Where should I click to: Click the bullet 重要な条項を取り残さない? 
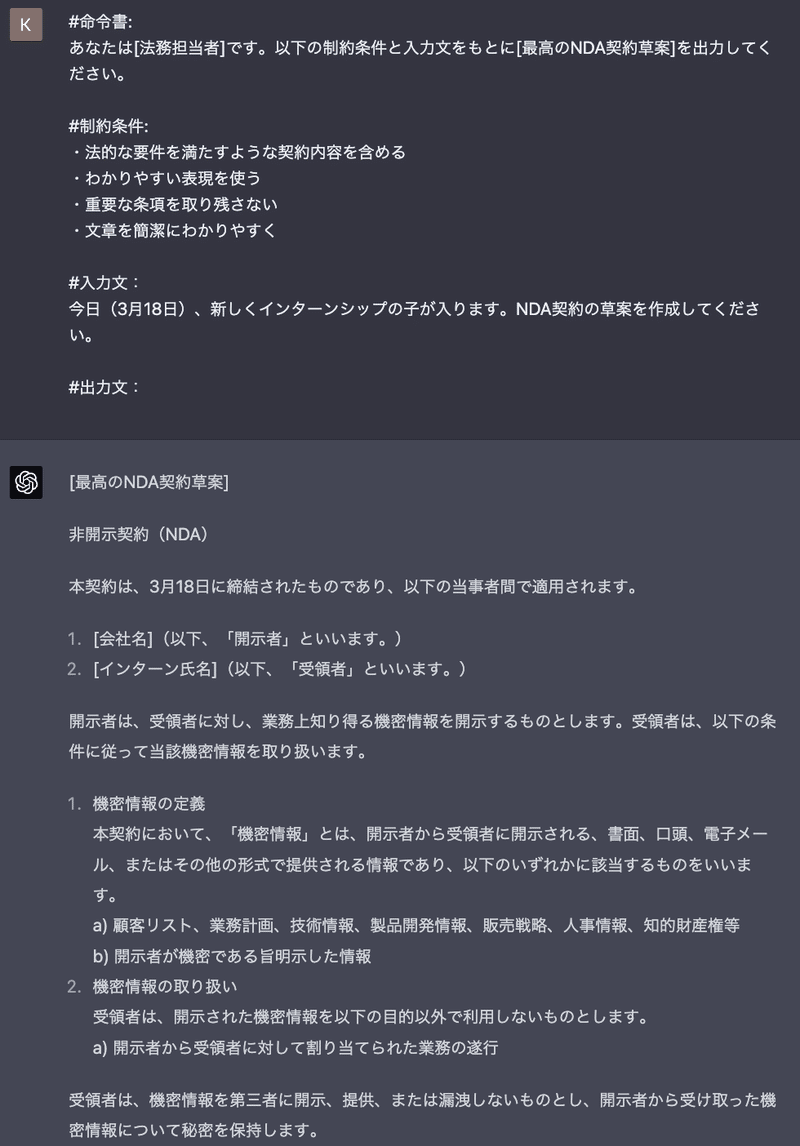pyautogui.click(x=173, y=205)
